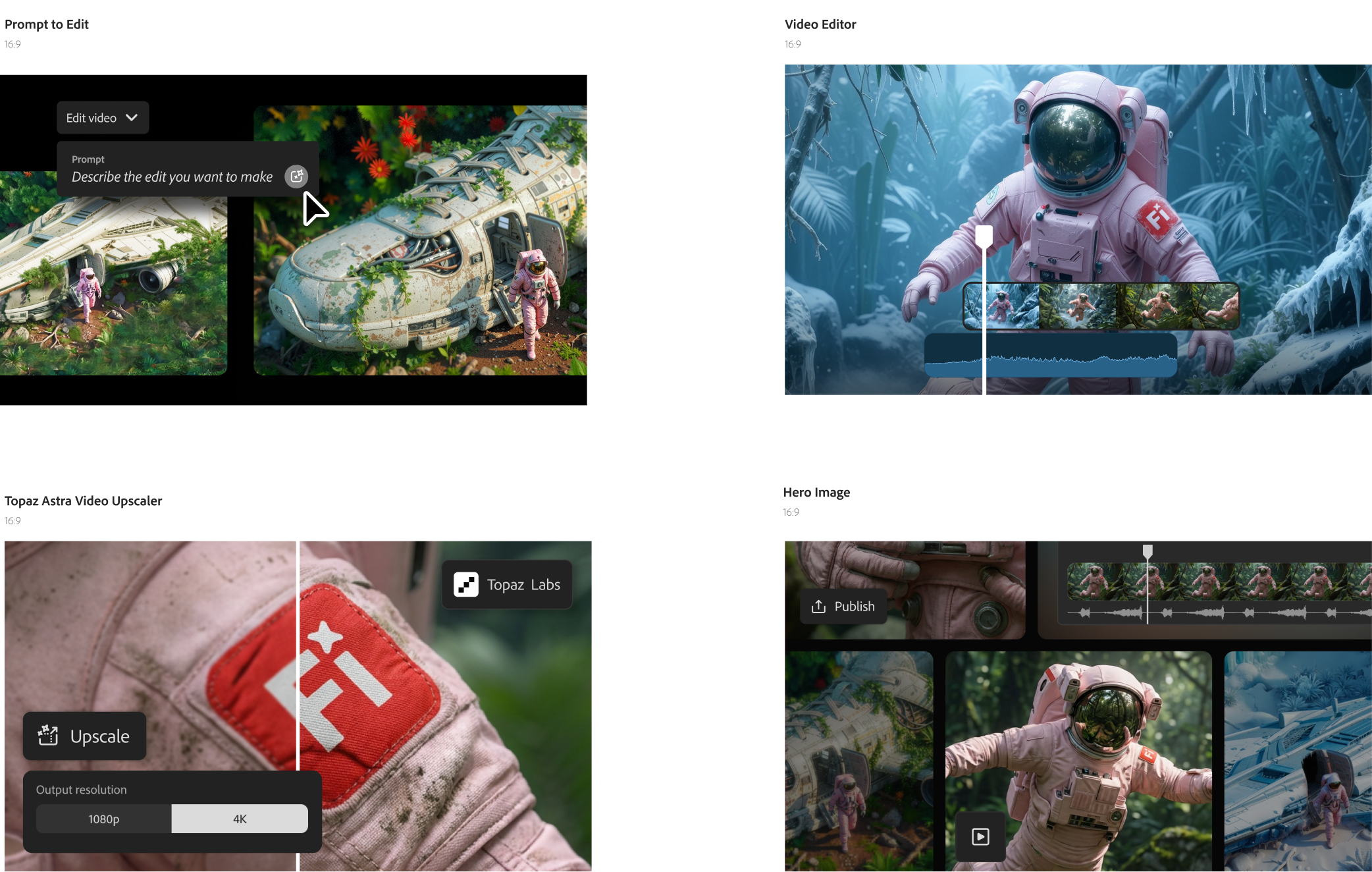Image resolution: width=1372 pixels, height=872 pixels.
Task: Click the 'Output resolution' label
Action: coord(81,789)
